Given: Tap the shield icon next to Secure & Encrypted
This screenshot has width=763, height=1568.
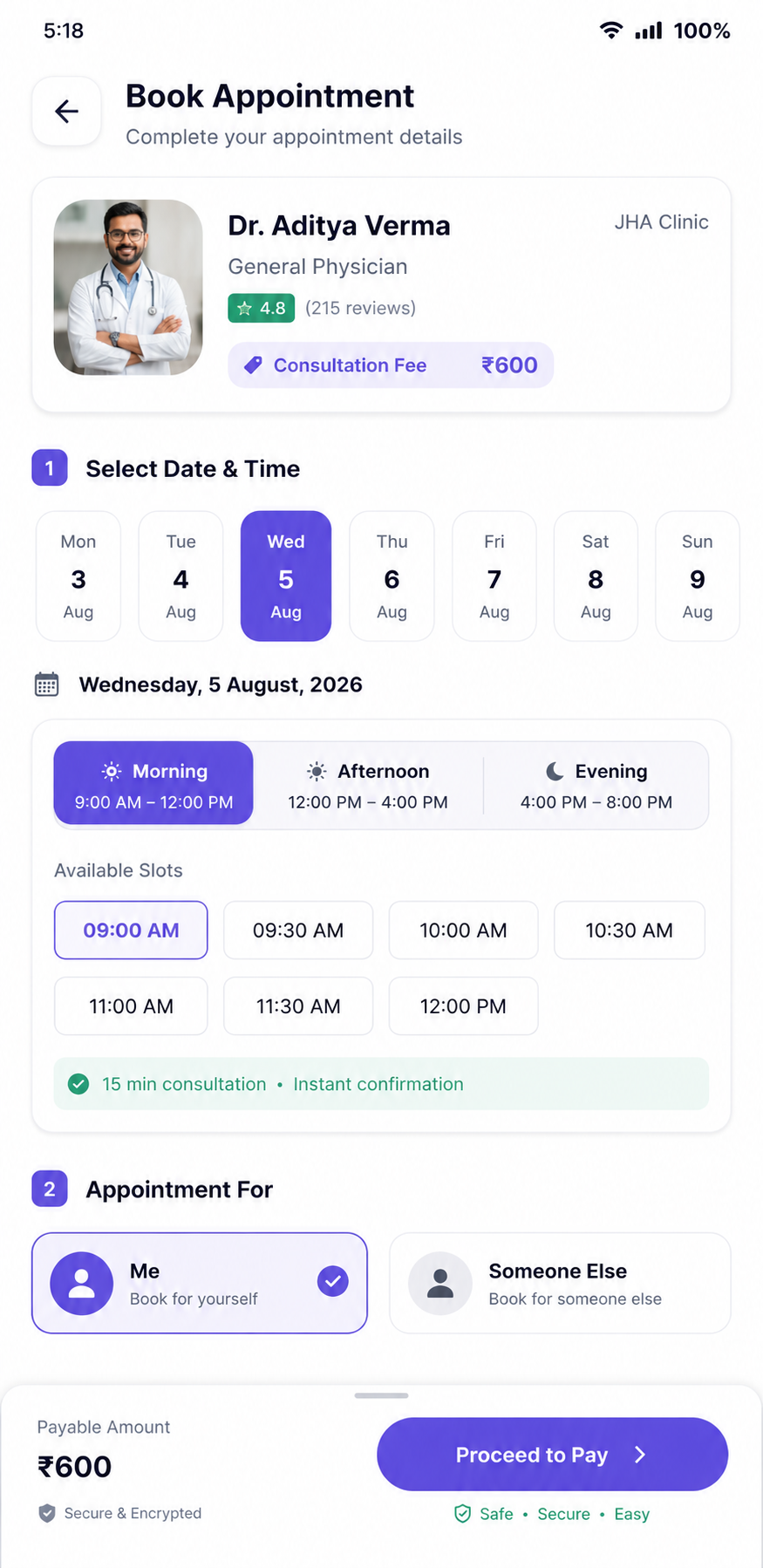Looking at the screenshot, I should point(47,1513).
